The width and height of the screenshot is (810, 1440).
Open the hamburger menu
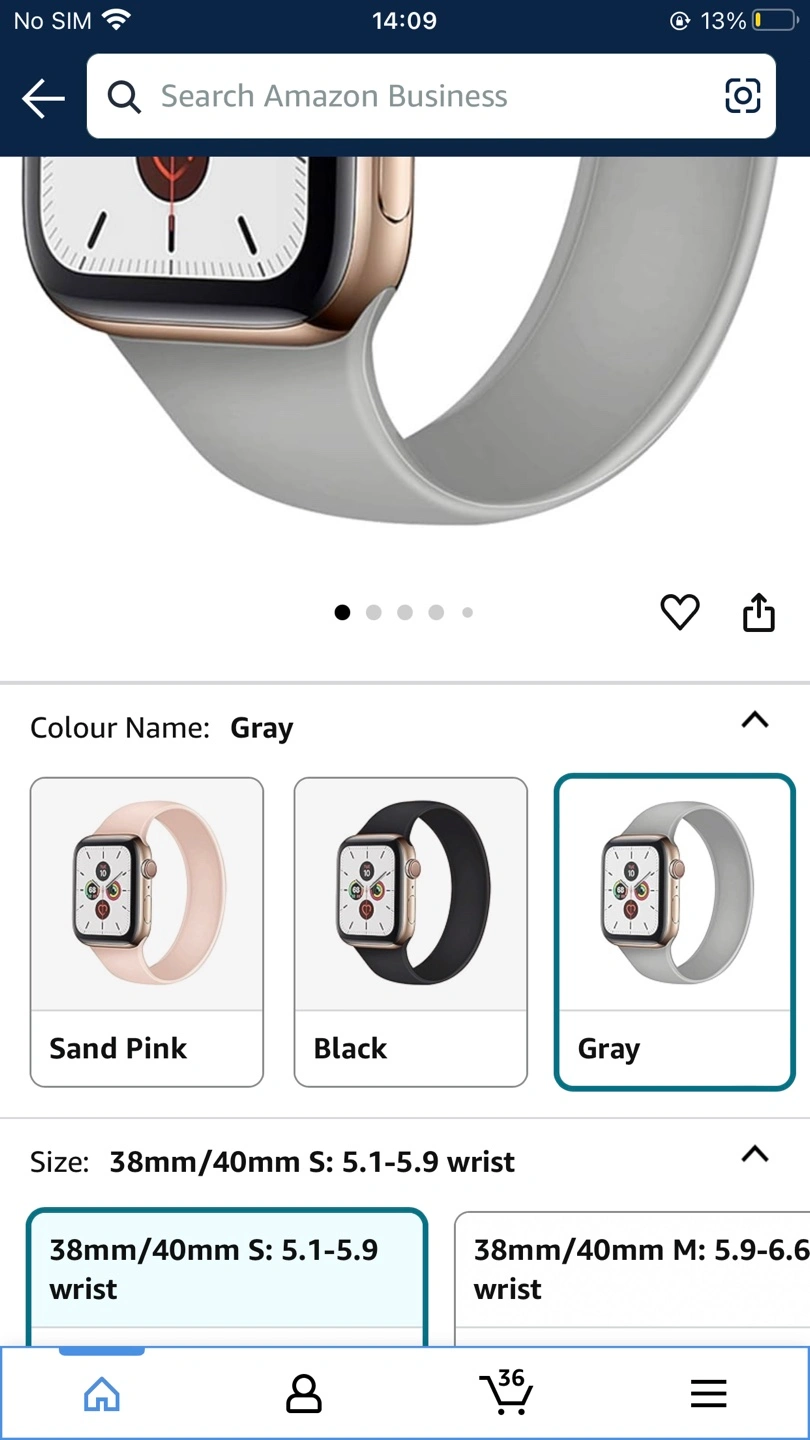pos(708,1393)
